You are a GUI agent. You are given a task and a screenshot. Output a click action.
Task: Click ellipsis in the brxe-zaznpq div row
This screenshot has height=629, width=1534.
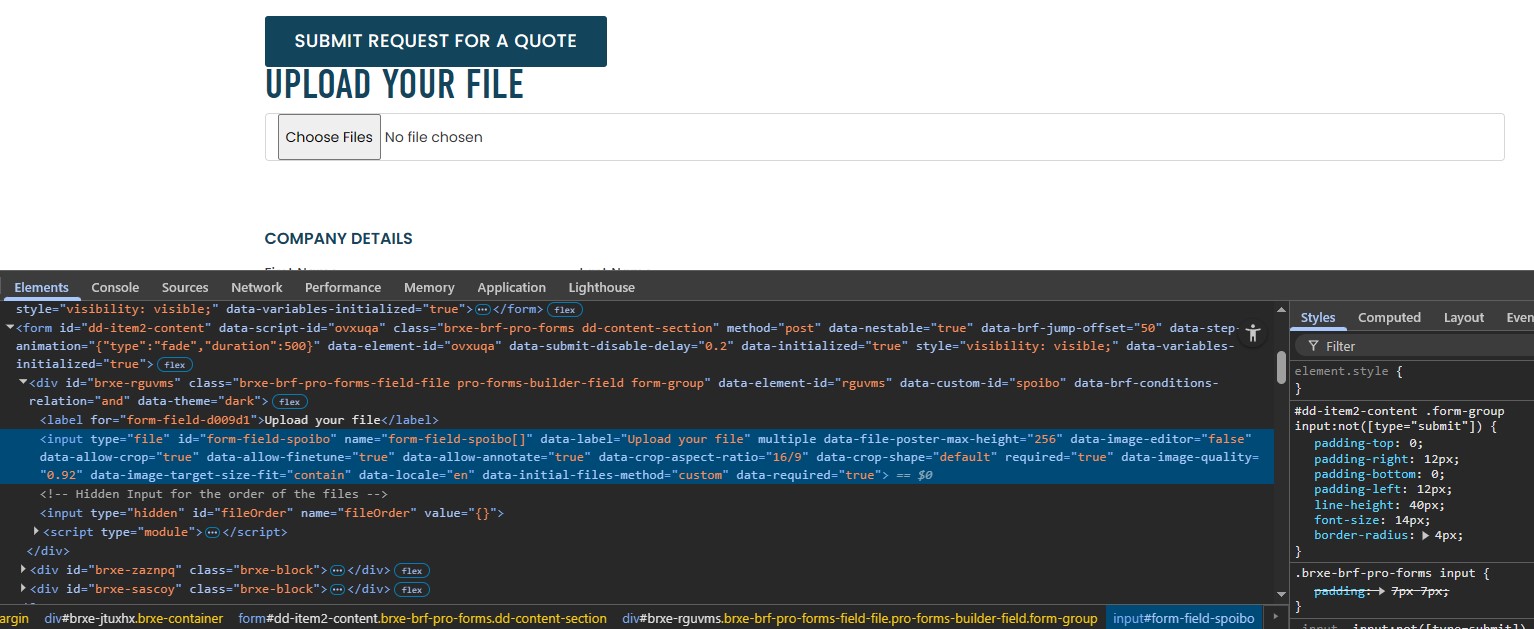click(x=337, y=571)
